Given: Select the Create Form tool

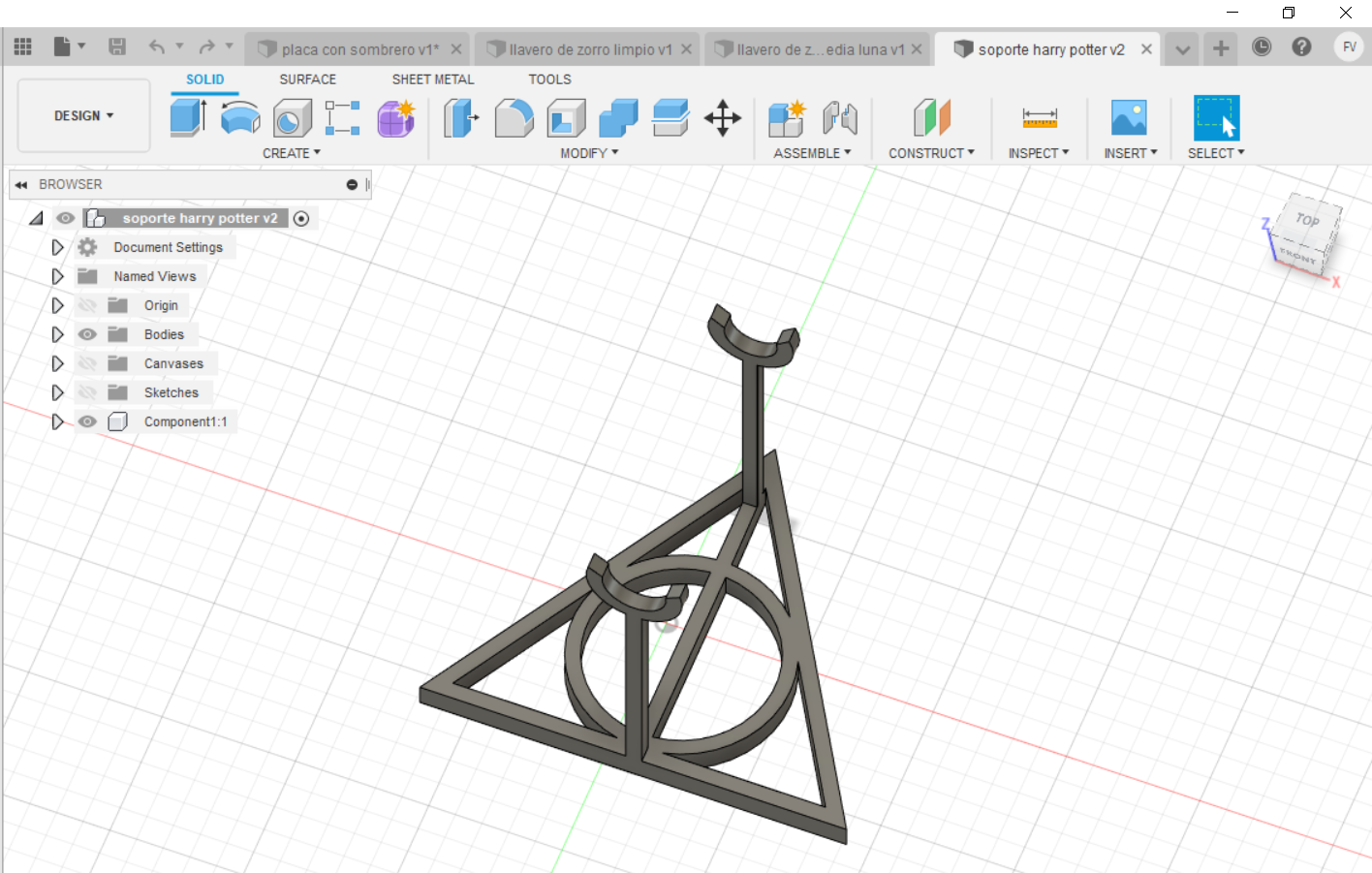Looking at the screenshot, I should click(395, 118).
